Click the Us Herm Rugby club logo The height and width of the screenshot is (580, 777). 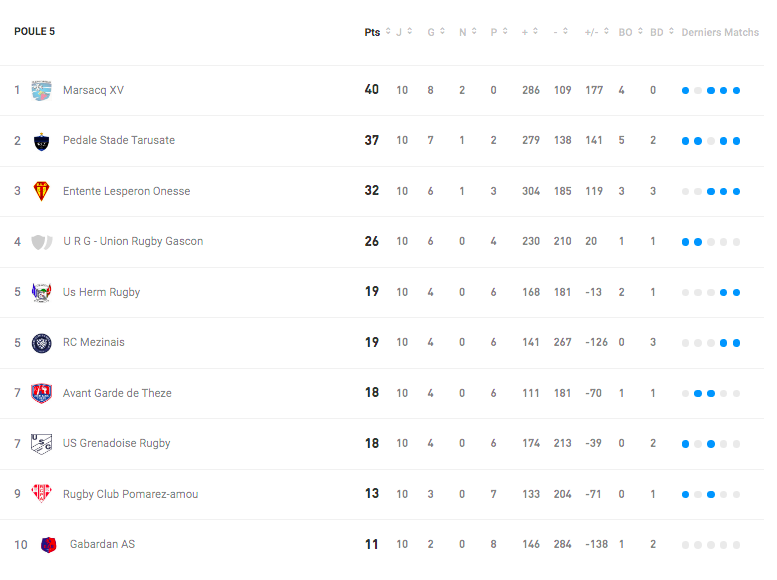(42, 292)
